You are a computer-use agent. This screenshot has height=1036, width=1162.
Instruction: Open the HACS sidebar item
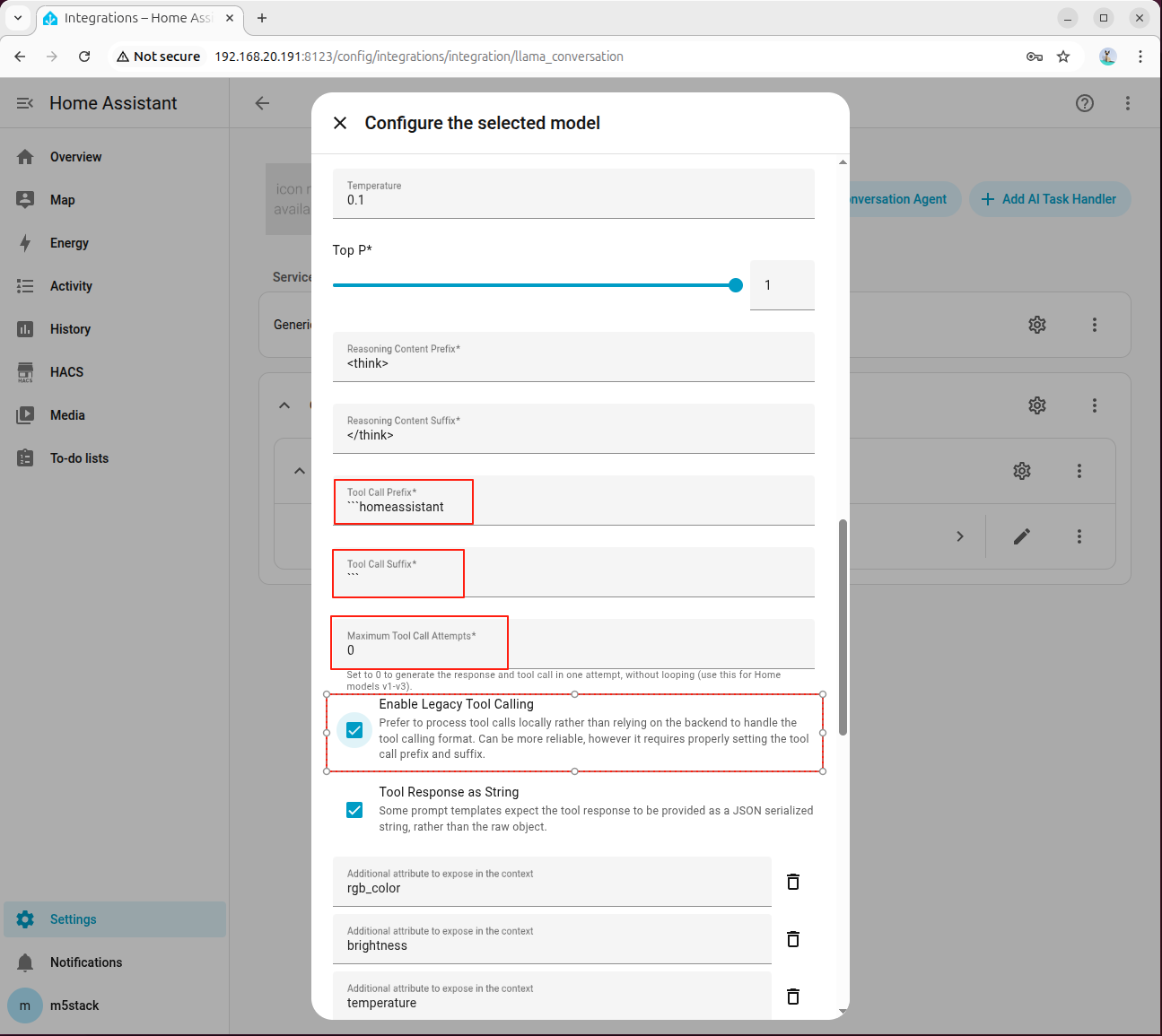66,372
